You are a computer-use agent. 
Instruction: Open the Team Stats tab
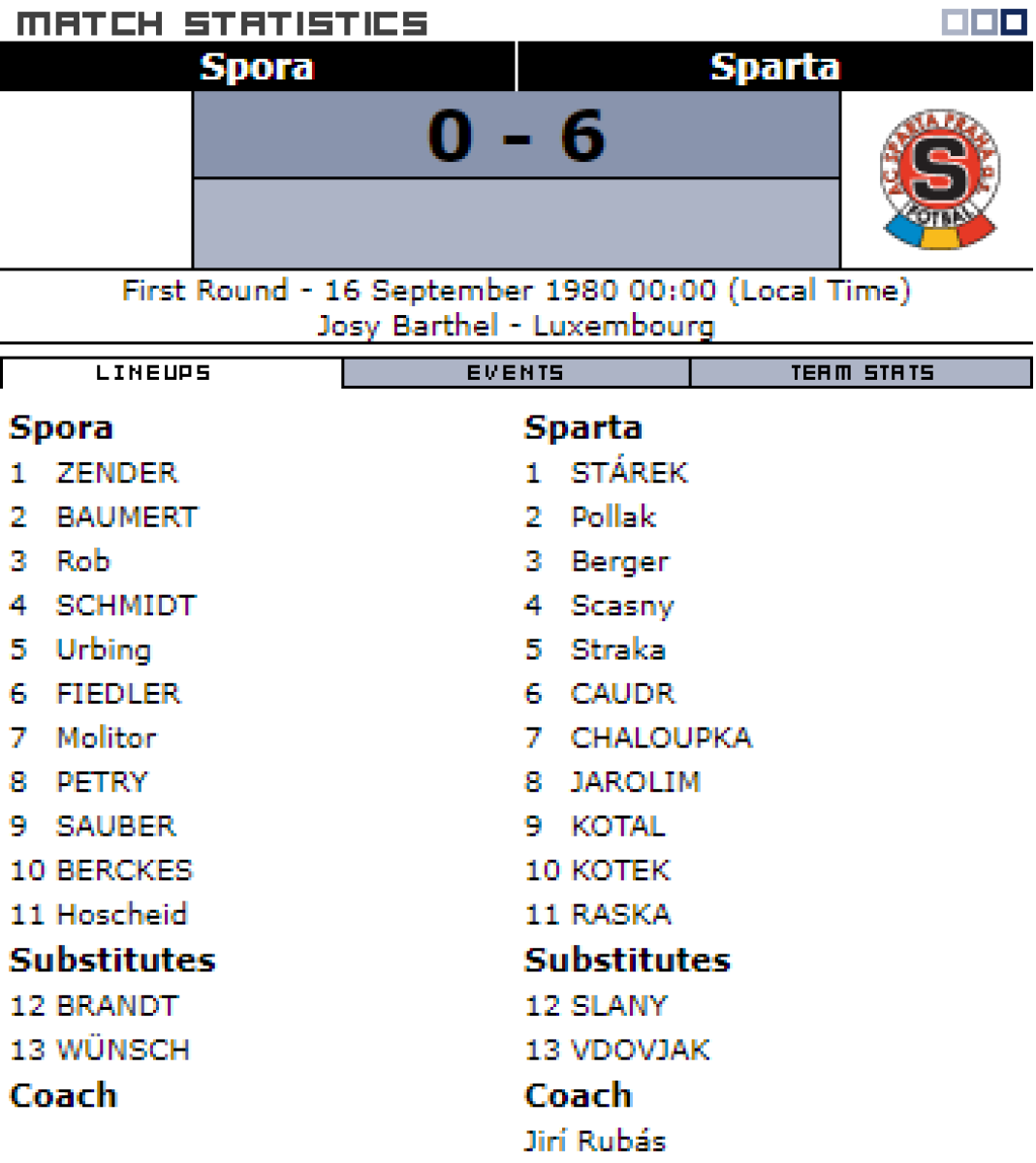(862, 373)
